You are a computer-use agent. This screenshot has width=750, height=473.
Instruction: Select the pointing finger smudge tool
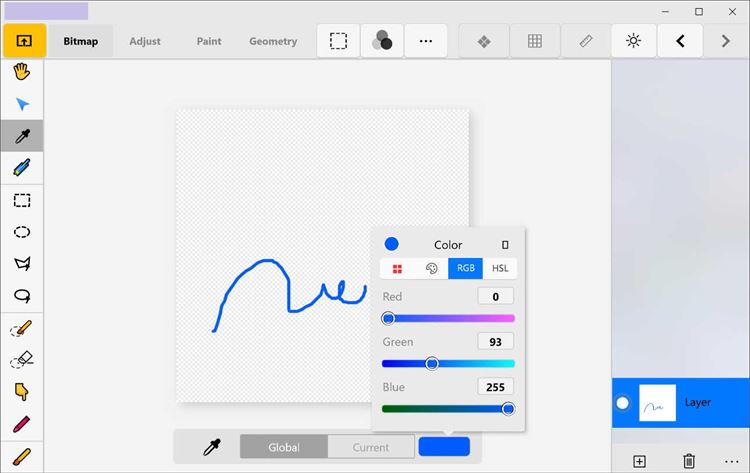[x=22, y=392]
